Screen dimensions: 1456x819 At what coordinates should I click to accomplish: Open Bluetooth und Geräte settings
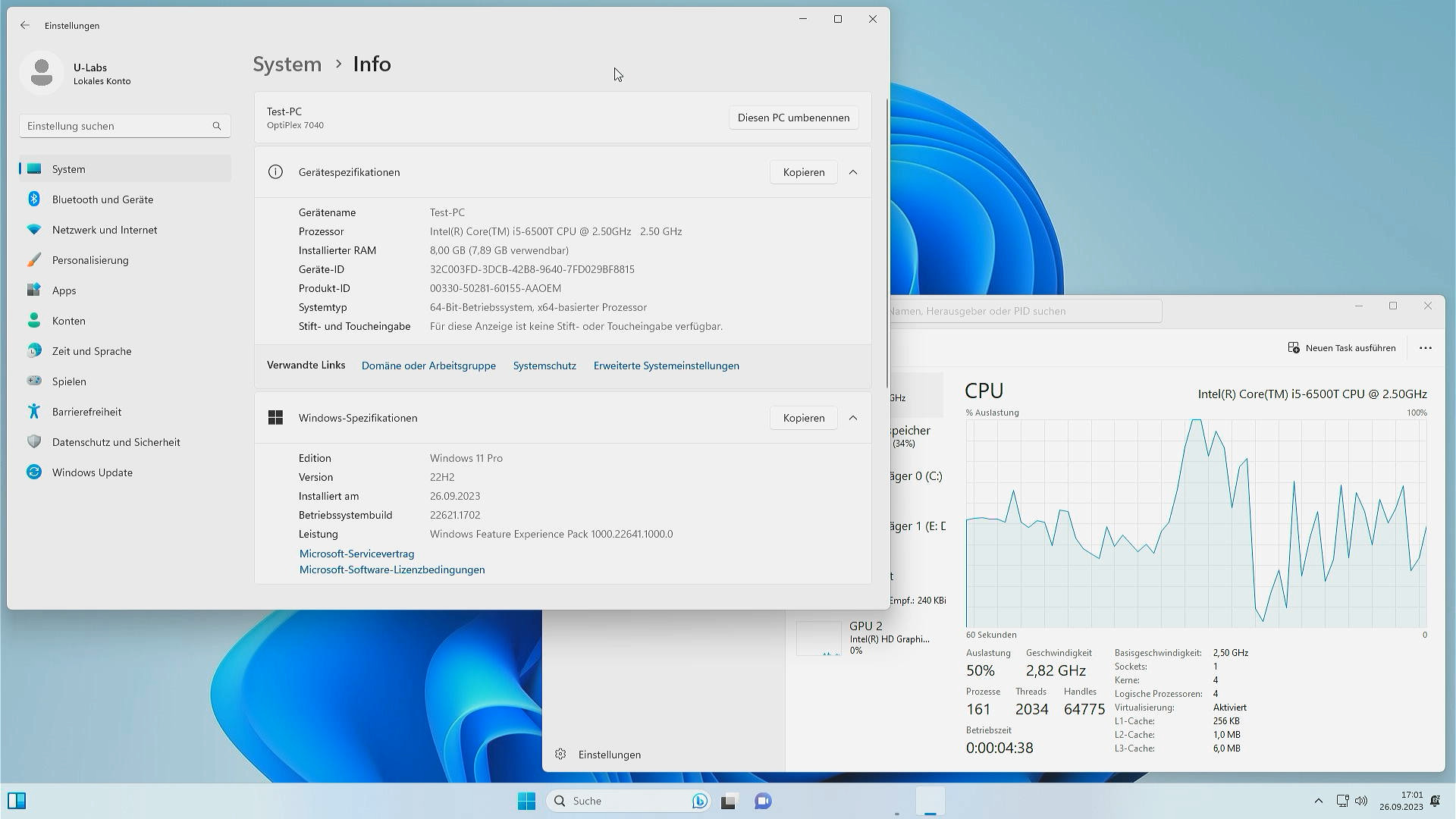coord(125,199)
